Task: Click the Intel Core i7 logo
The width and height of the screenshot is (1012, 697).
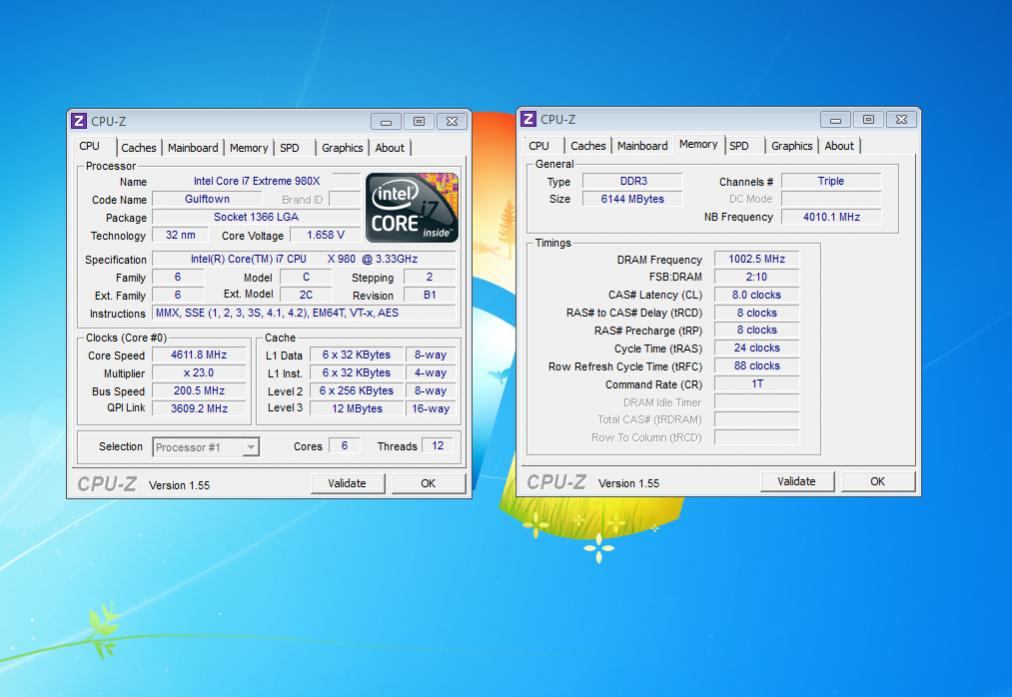Action: [x=412, y=208]
